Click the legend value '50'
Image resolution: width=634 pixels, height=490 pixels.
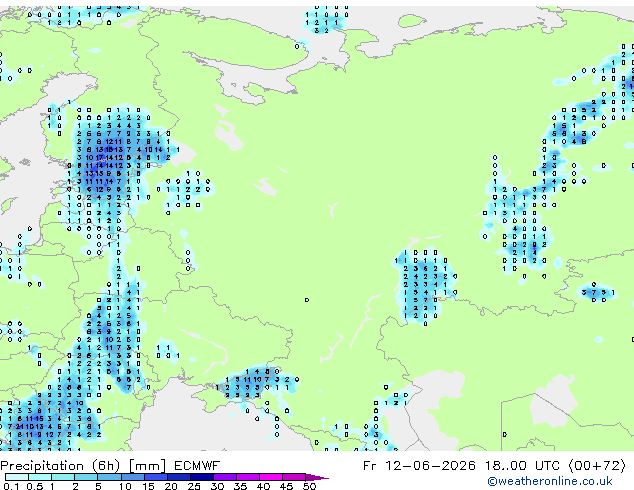click(x=309, y=486)
